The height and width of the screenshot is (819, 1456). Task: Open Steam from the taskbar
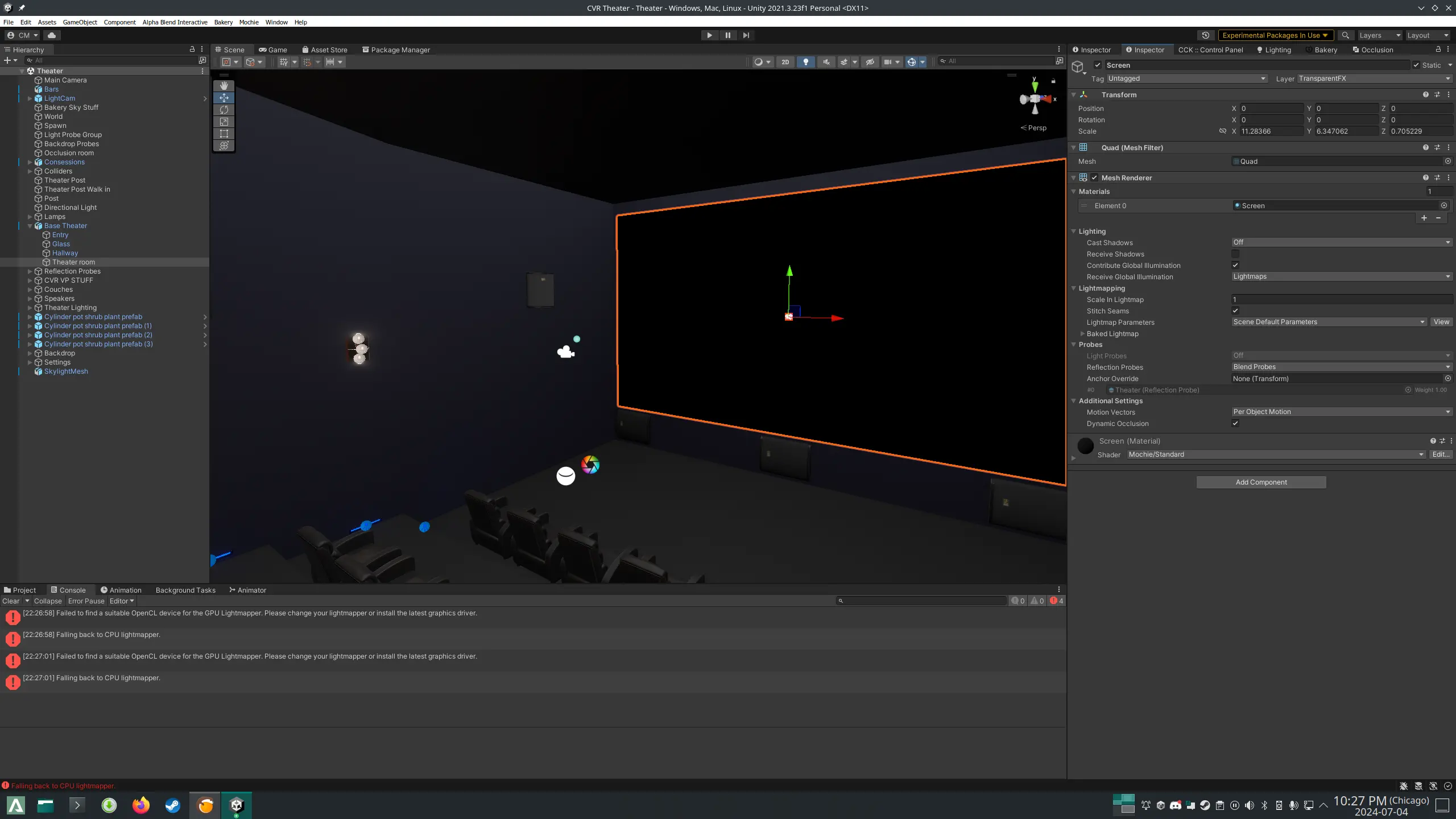[x=172, y=805]
